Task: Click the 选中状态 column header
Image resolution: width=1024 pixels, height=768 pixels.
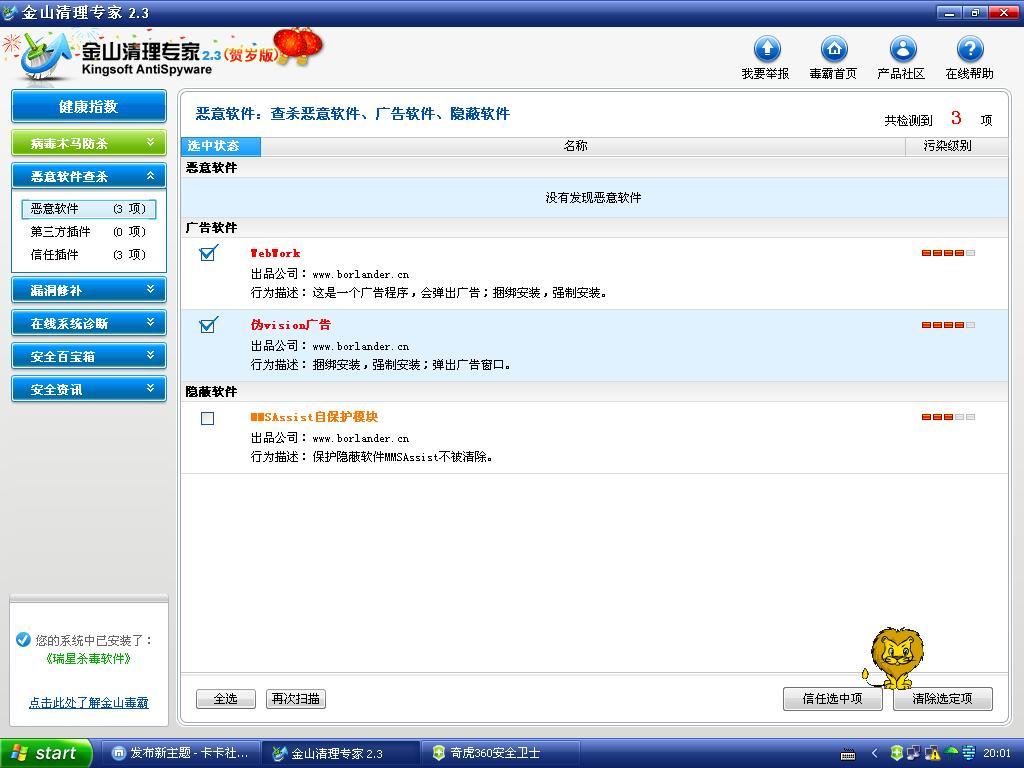Action: [221, 146]
